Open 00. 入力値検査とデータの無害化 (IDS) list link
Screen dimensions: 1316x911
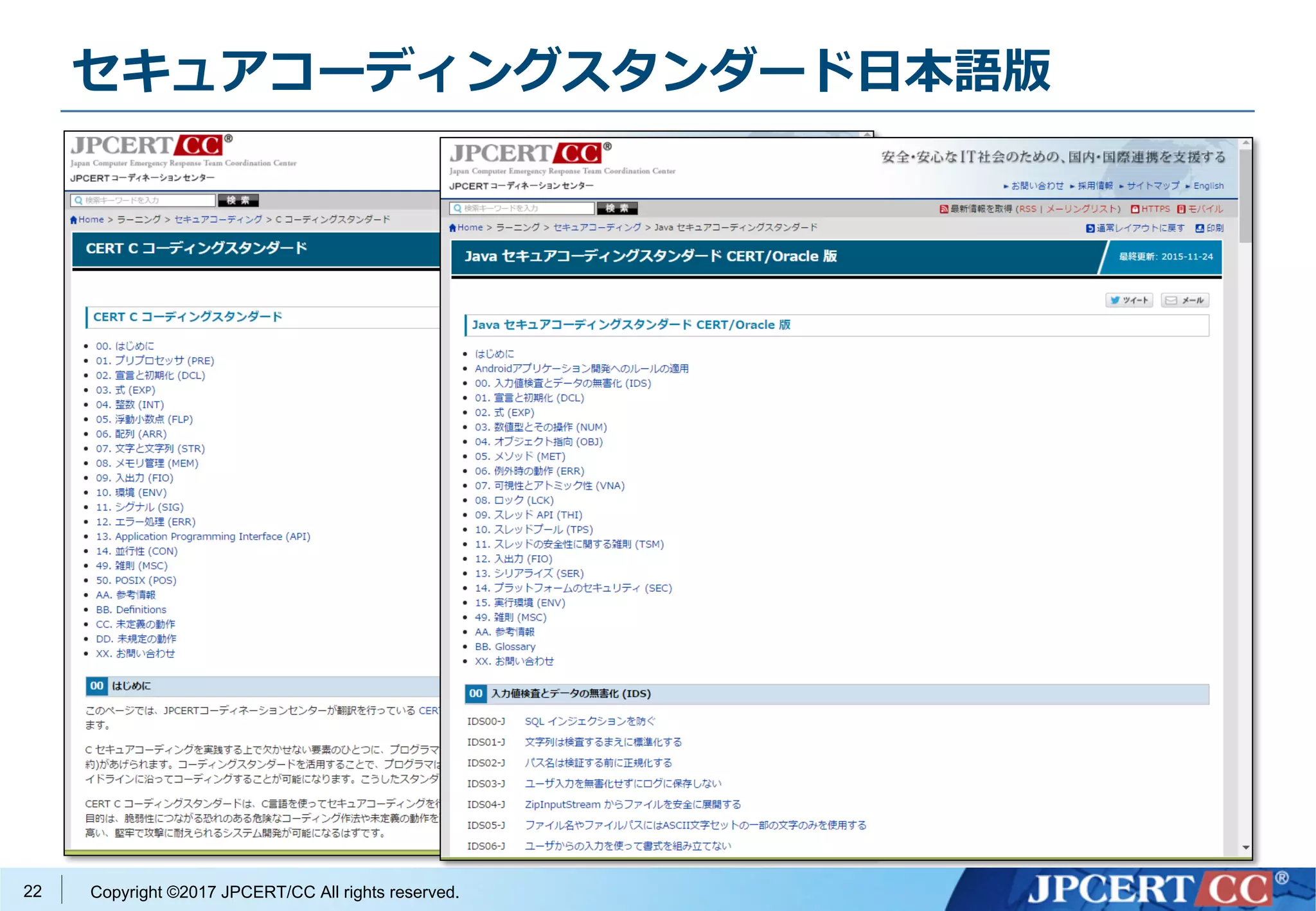pos(563,384)
